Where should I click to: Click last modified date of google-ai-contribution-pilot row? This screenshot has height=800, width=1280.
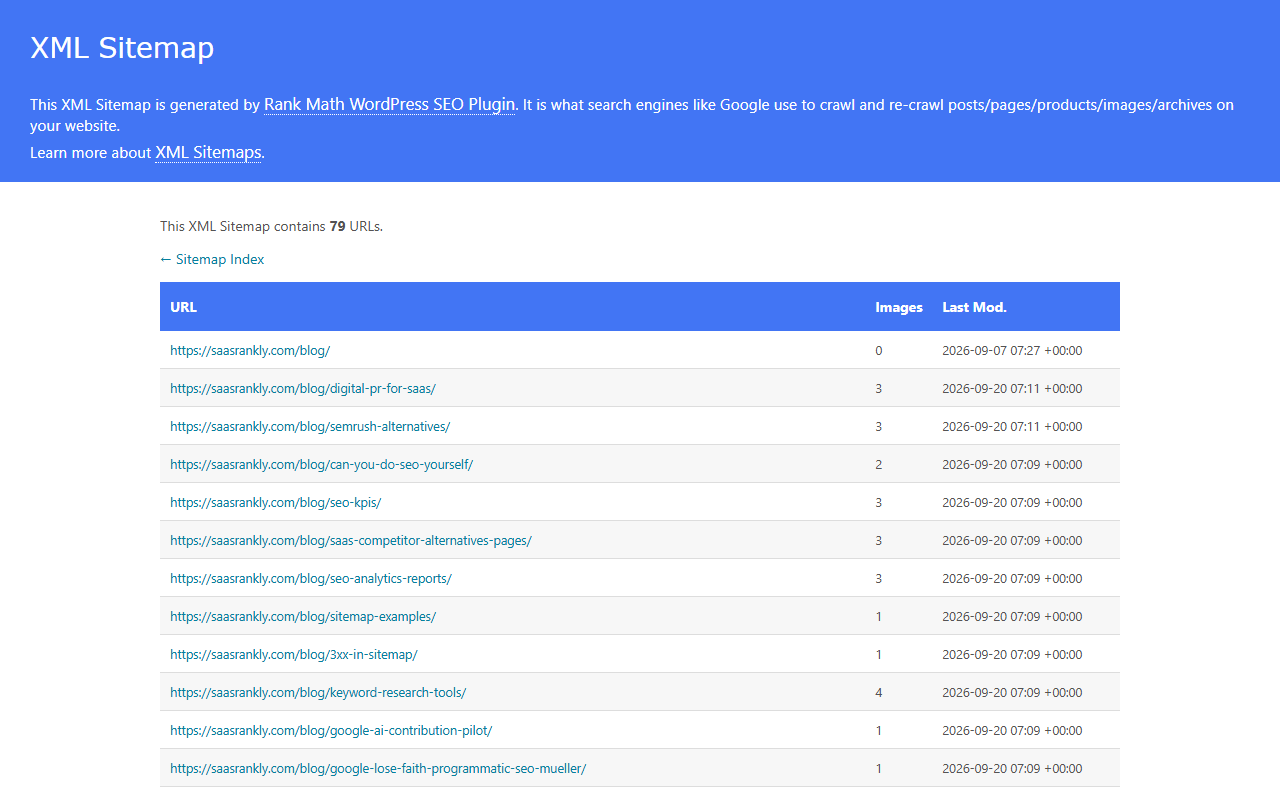pos(1012,730)
